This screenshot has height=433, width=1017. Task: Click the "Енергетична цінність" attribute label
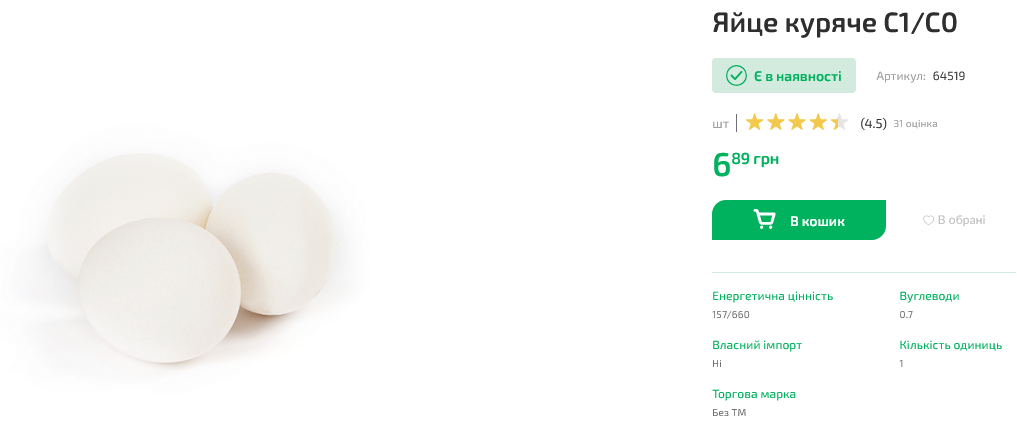[772, 296]
